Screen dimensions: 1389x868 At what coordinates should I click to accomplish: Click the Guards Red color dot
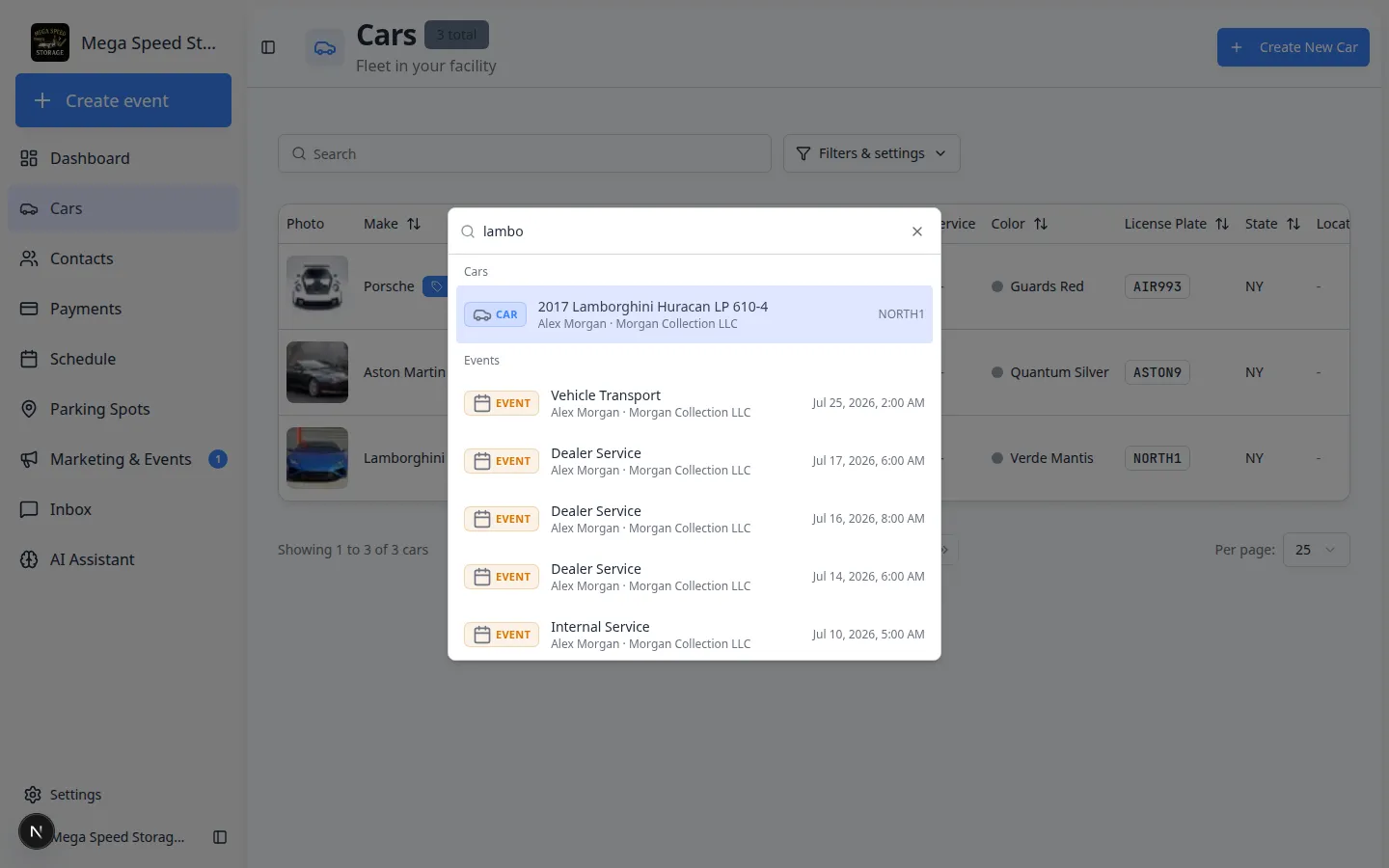tap(997, 286)
